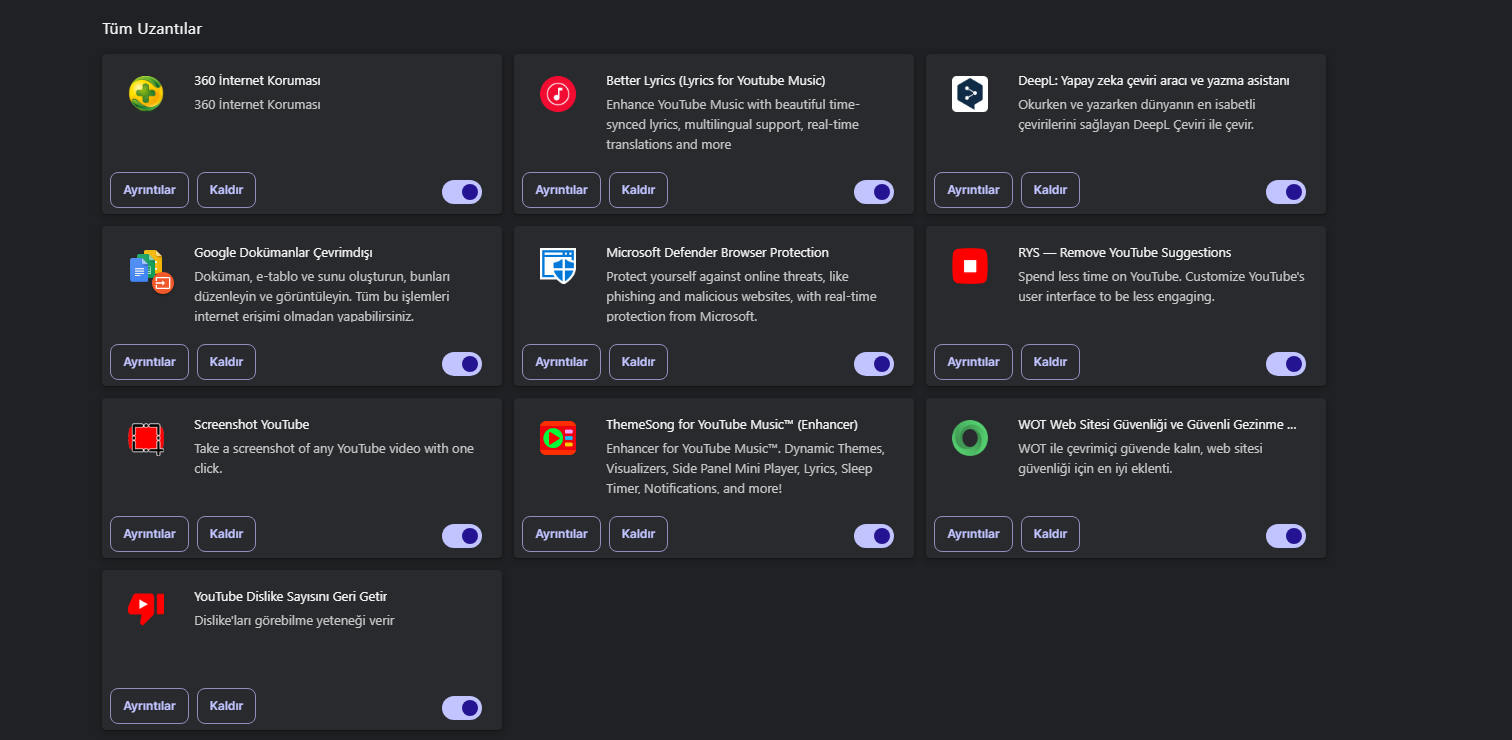
Task: Open Ayrıntılar for YouTube Dislike Sayısını Geri Getir
Action: point(149,706)
